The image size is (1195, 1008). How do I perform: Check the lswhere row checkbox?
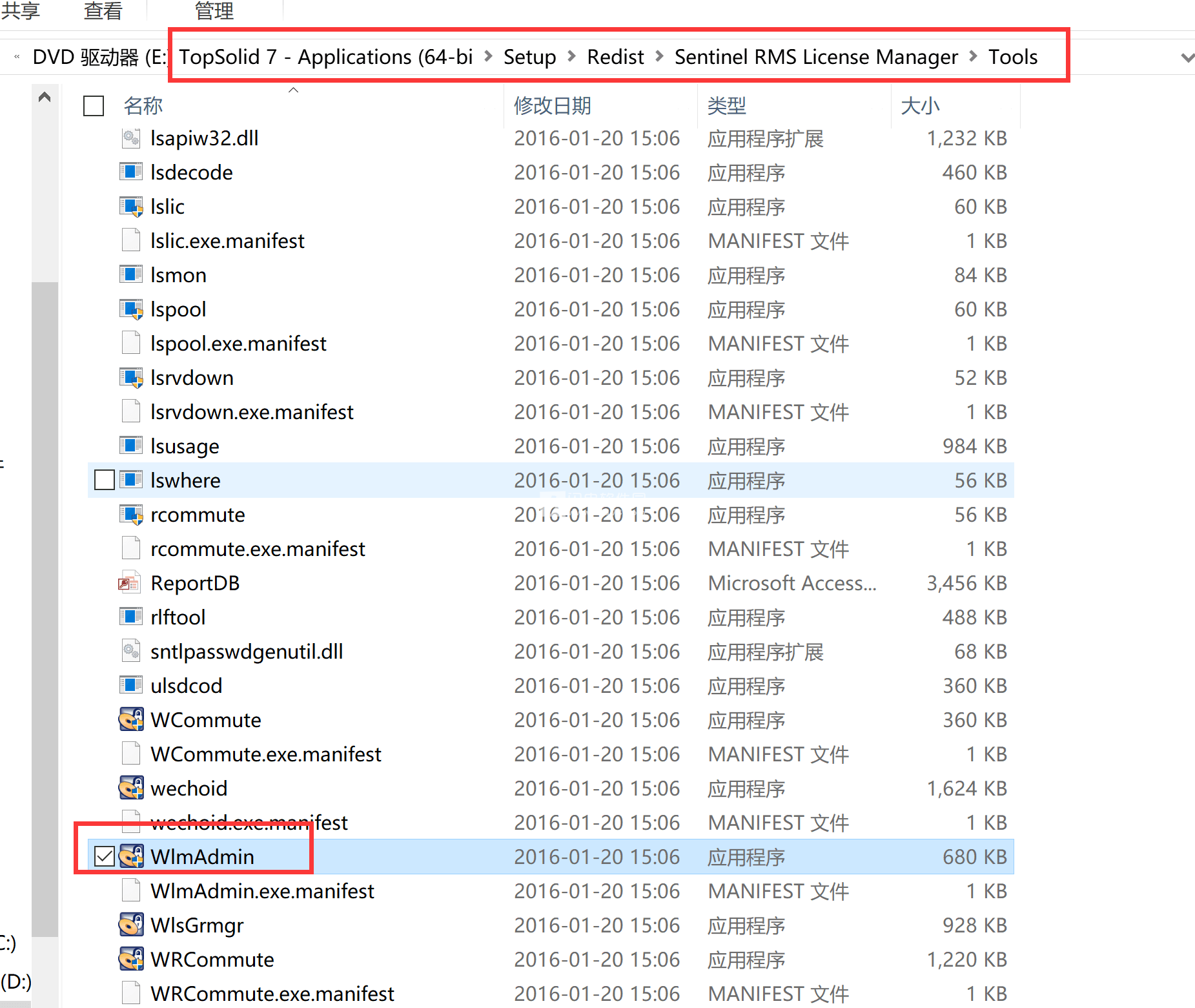105,480
